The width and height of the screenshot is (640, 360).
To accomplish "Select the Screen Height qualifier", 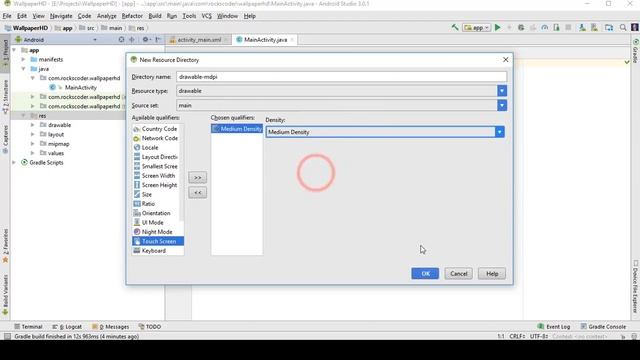I will click(x=158, y=185).
